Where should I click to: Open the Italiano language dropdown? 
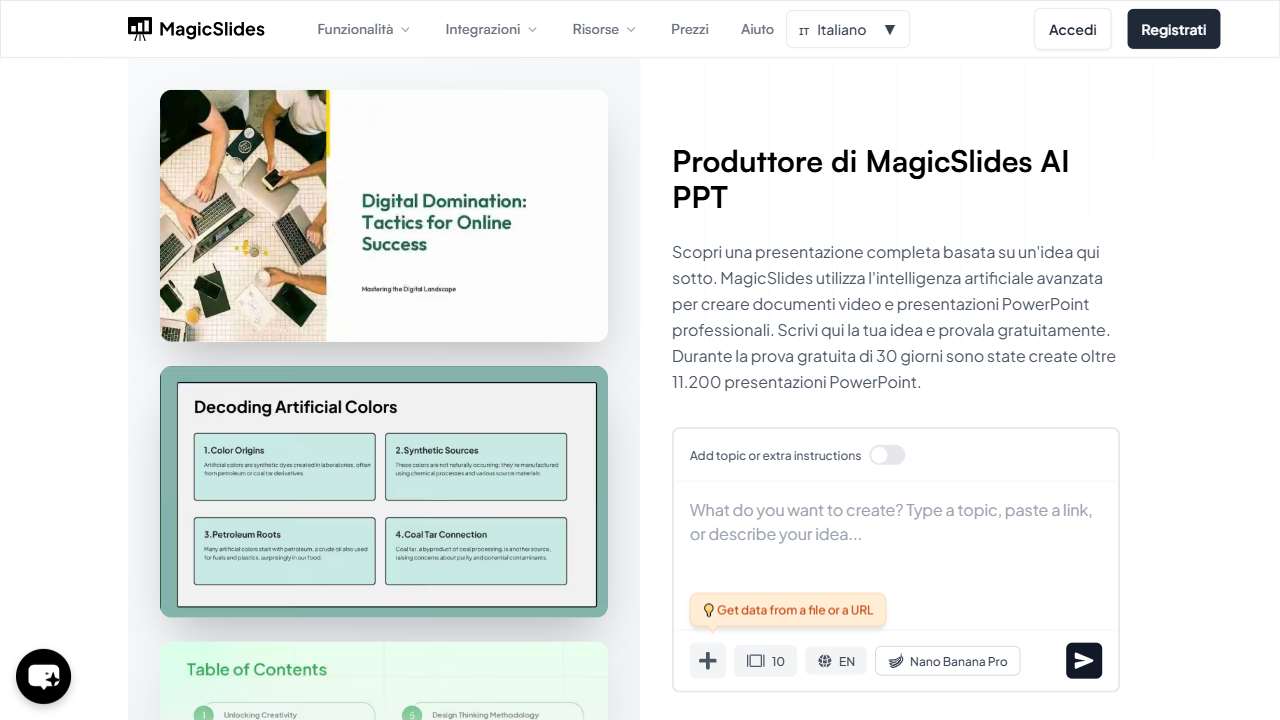(x=847, y=29)
